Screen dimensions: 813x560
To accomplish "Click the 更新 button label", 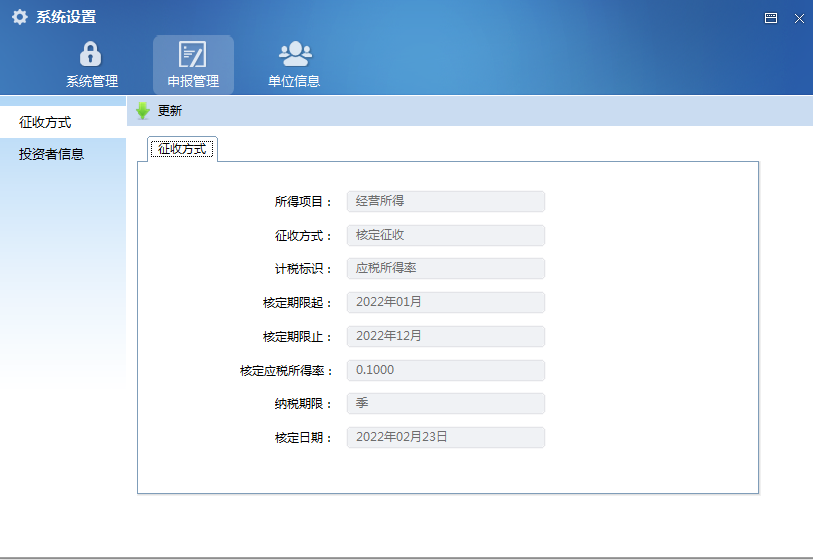I will pos(170,111).
